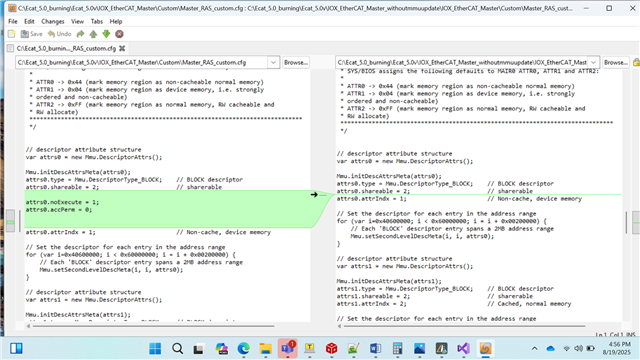Click the green redo arrow icon
The height and width of the screenshot is (360, 640).
pyautogui.click(x=80, y=34)
